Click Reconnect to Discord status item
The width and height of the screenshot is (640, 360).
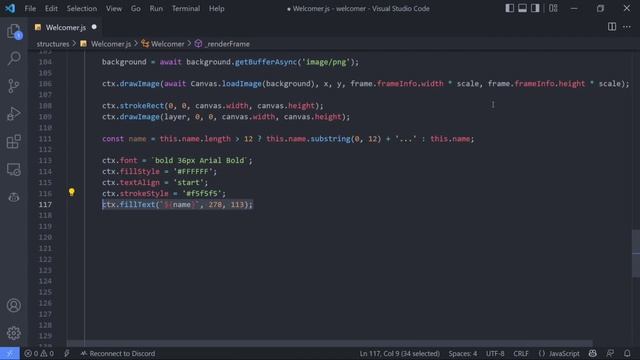tap(118, 353)
